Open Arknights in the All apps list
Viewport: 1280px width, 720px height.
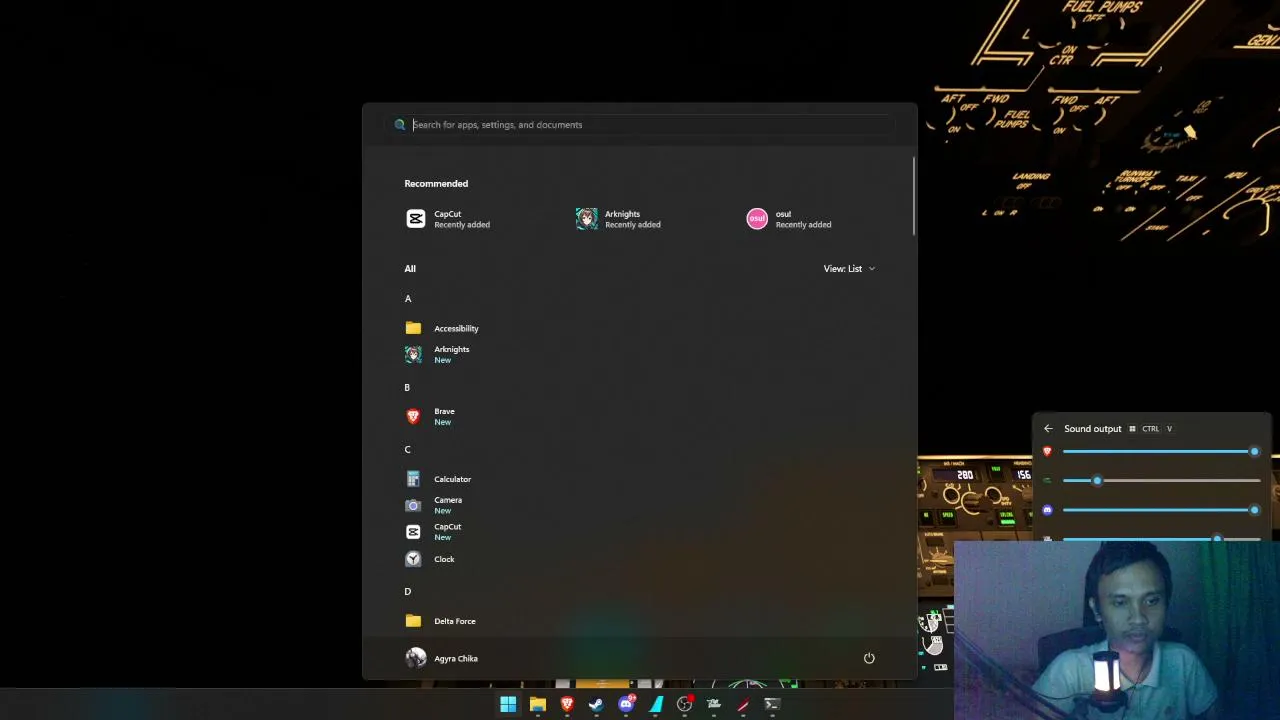coord(437,354)
